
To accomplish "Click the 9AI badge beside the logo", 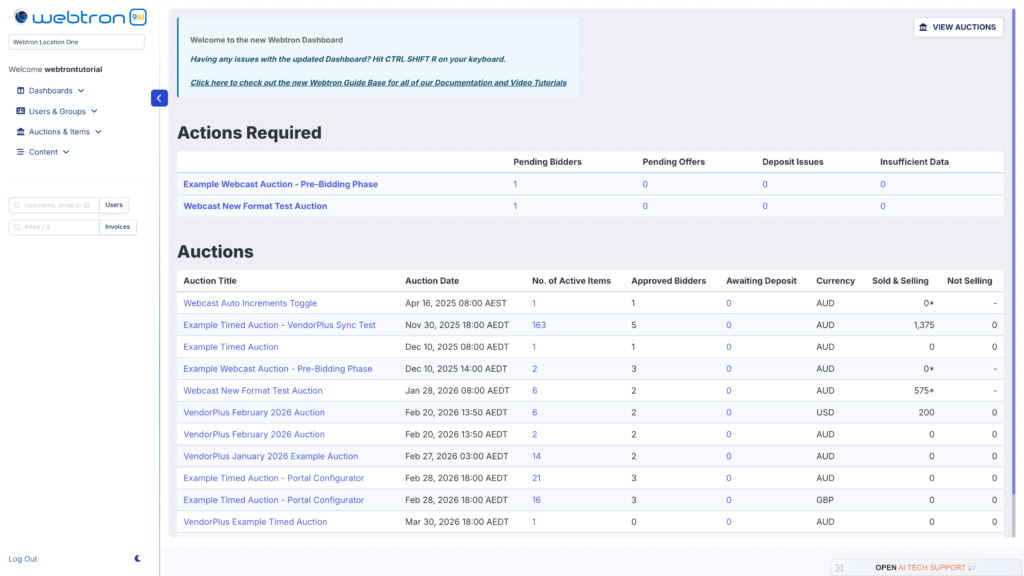I will click(x=138, y=17).
